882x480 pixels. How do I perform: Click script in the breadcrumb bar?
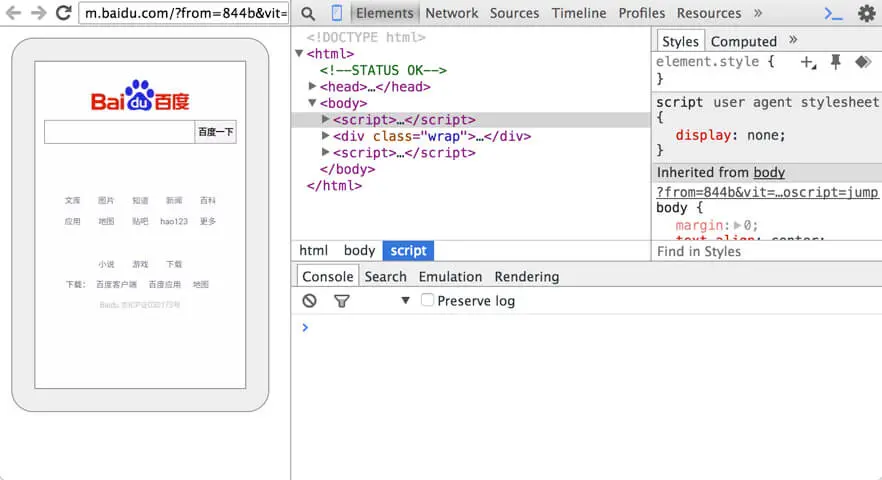[x=408, y=250]
